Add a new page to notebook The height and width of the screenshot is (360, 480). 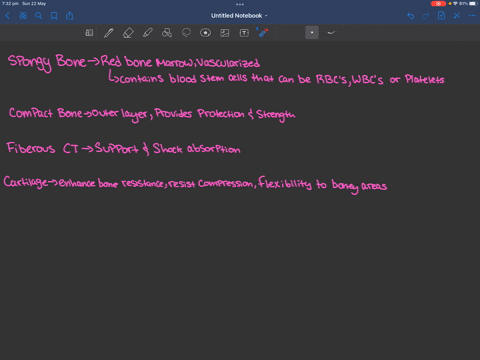click(x=441, y=16)
